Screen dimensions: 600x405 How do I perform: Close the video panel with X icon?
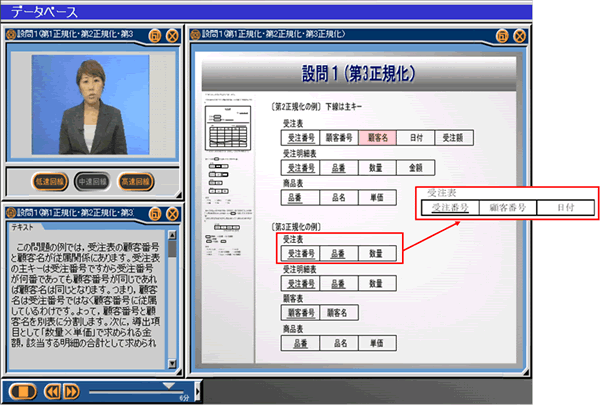pyautogui.click(x=171, y=35)
